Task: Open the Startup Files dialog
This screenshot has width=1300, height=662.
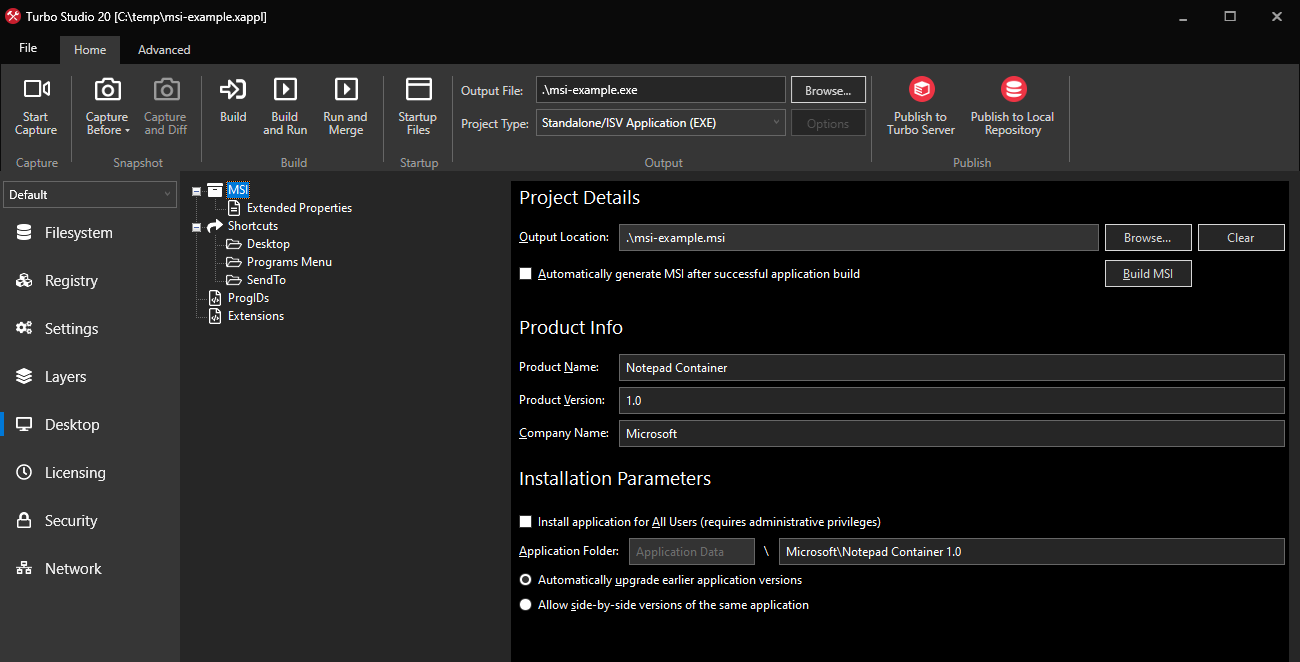Action: pos(417,105)
